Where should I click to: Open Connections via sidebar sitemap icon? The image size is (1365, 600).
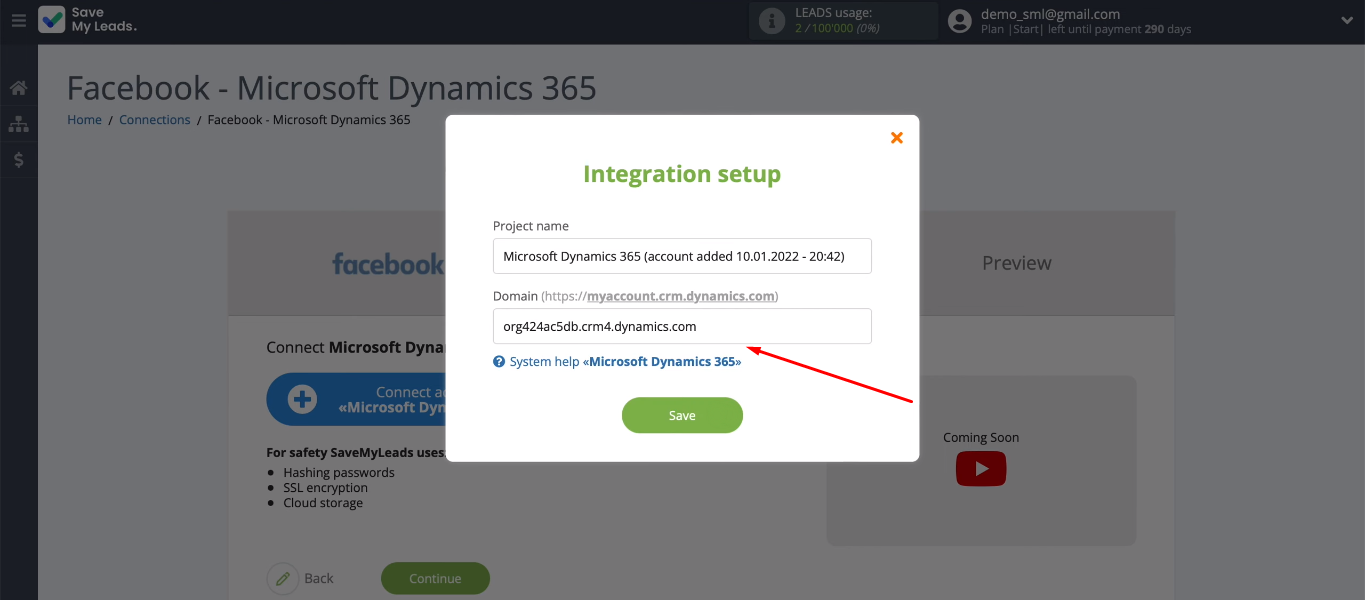(18, 124)
